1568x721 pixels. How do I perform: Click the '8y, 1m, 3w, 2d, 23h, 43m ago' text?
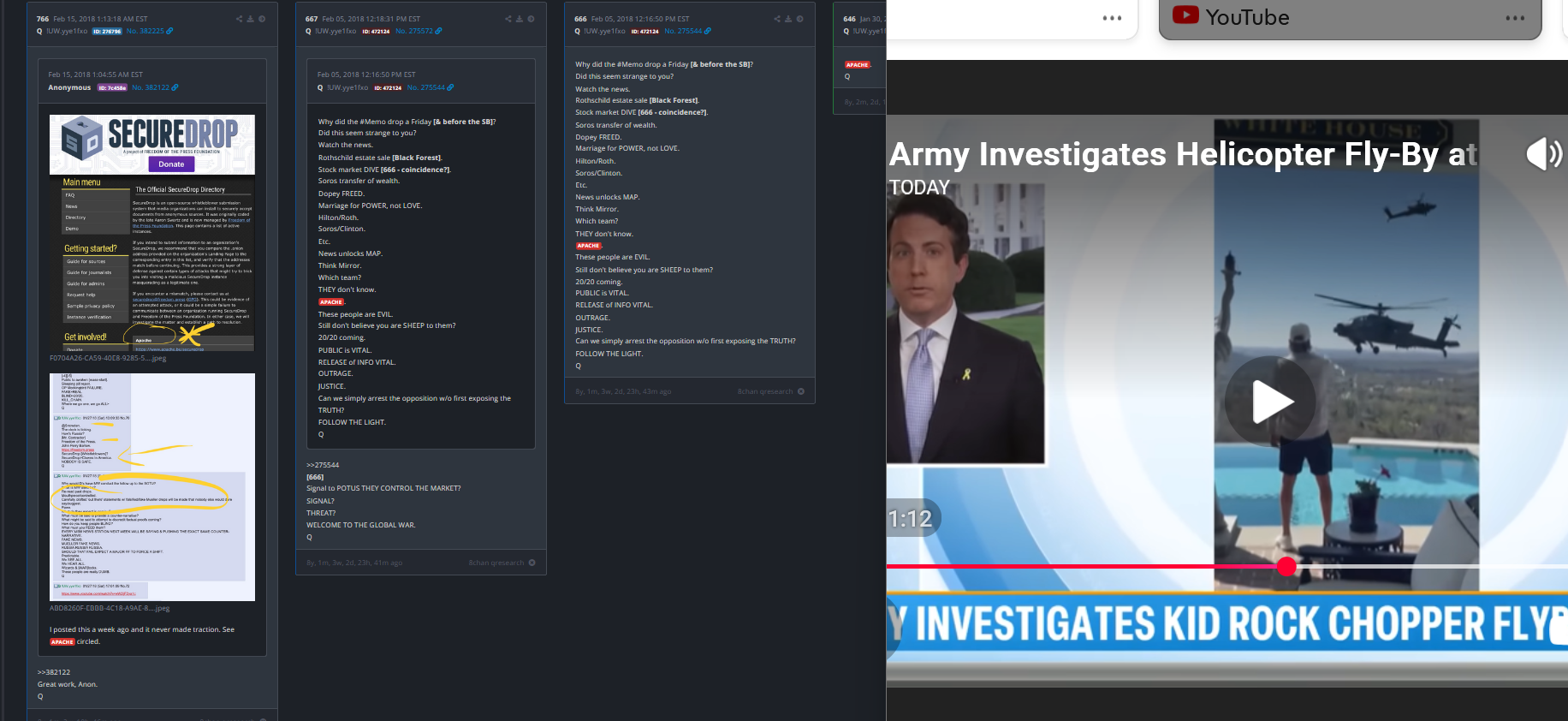(623, 391)
